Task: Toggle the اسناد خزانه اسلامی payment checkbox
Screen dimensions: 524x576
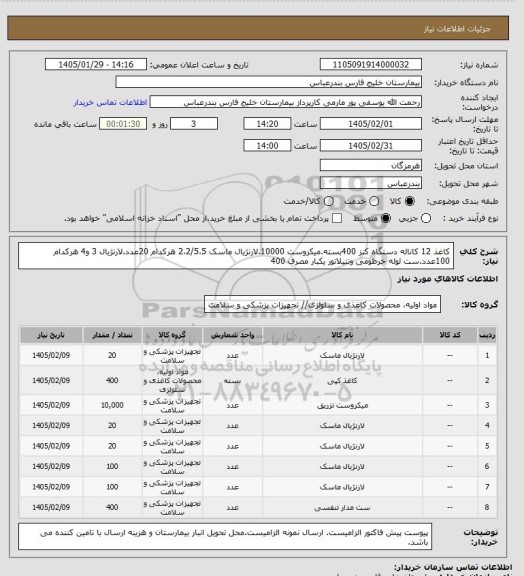Action: pos(337,218)
